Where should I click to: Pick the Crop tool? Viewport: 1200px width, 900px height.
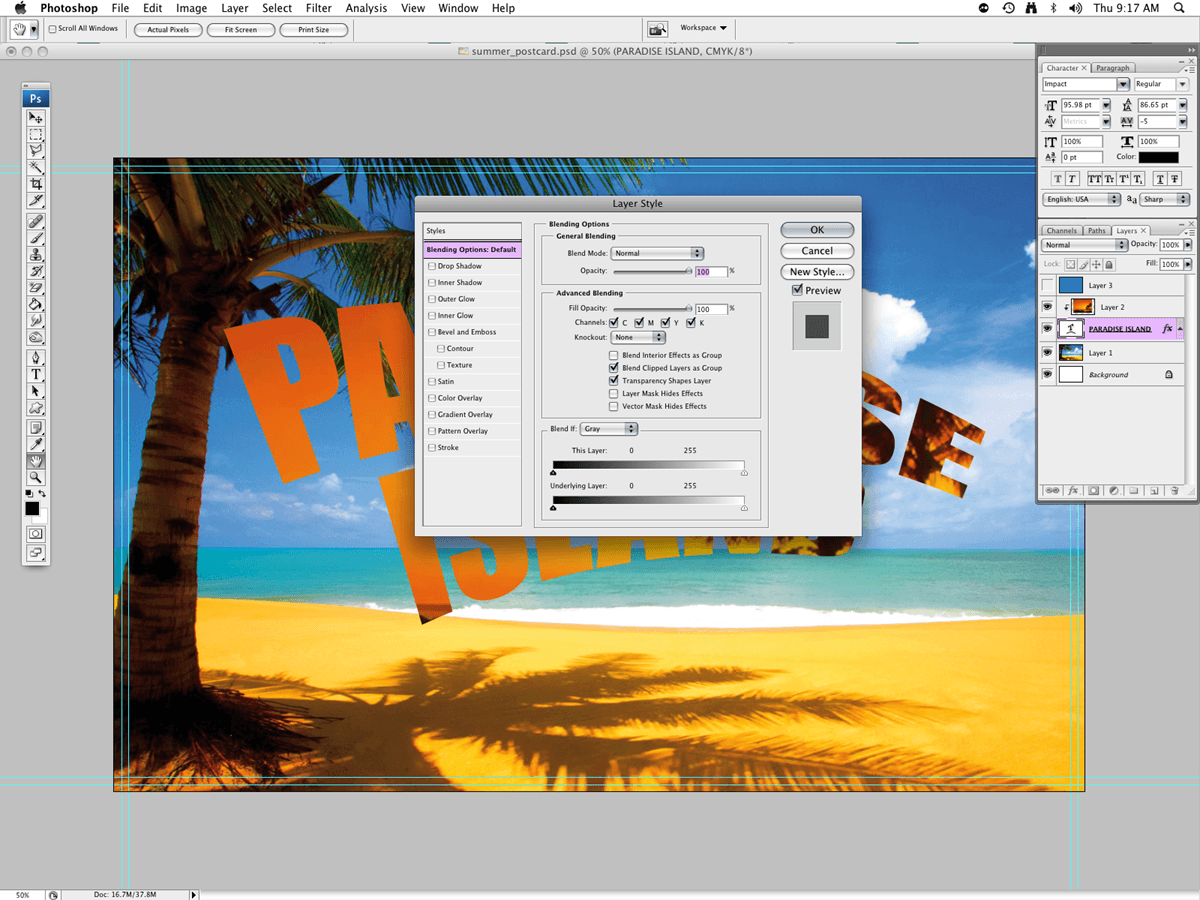tap(36, 184)
